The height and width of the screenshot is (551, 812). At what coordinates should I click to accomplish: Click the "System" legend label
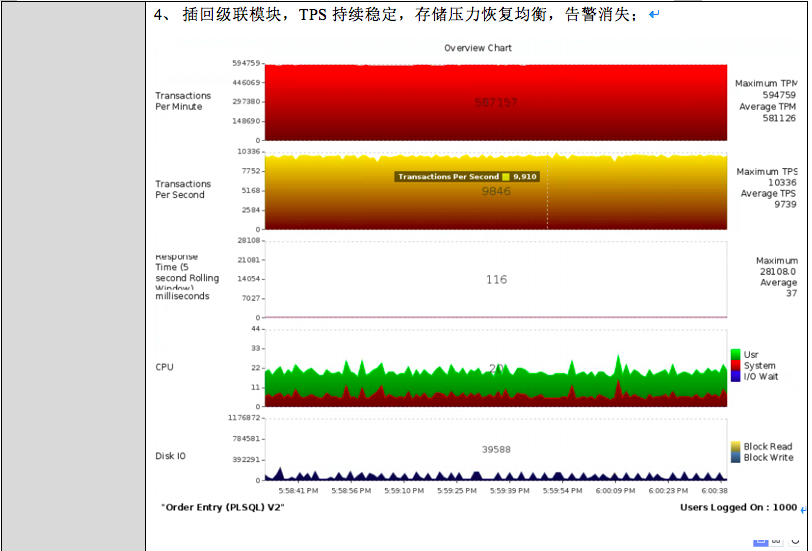[x=760, y=366]
